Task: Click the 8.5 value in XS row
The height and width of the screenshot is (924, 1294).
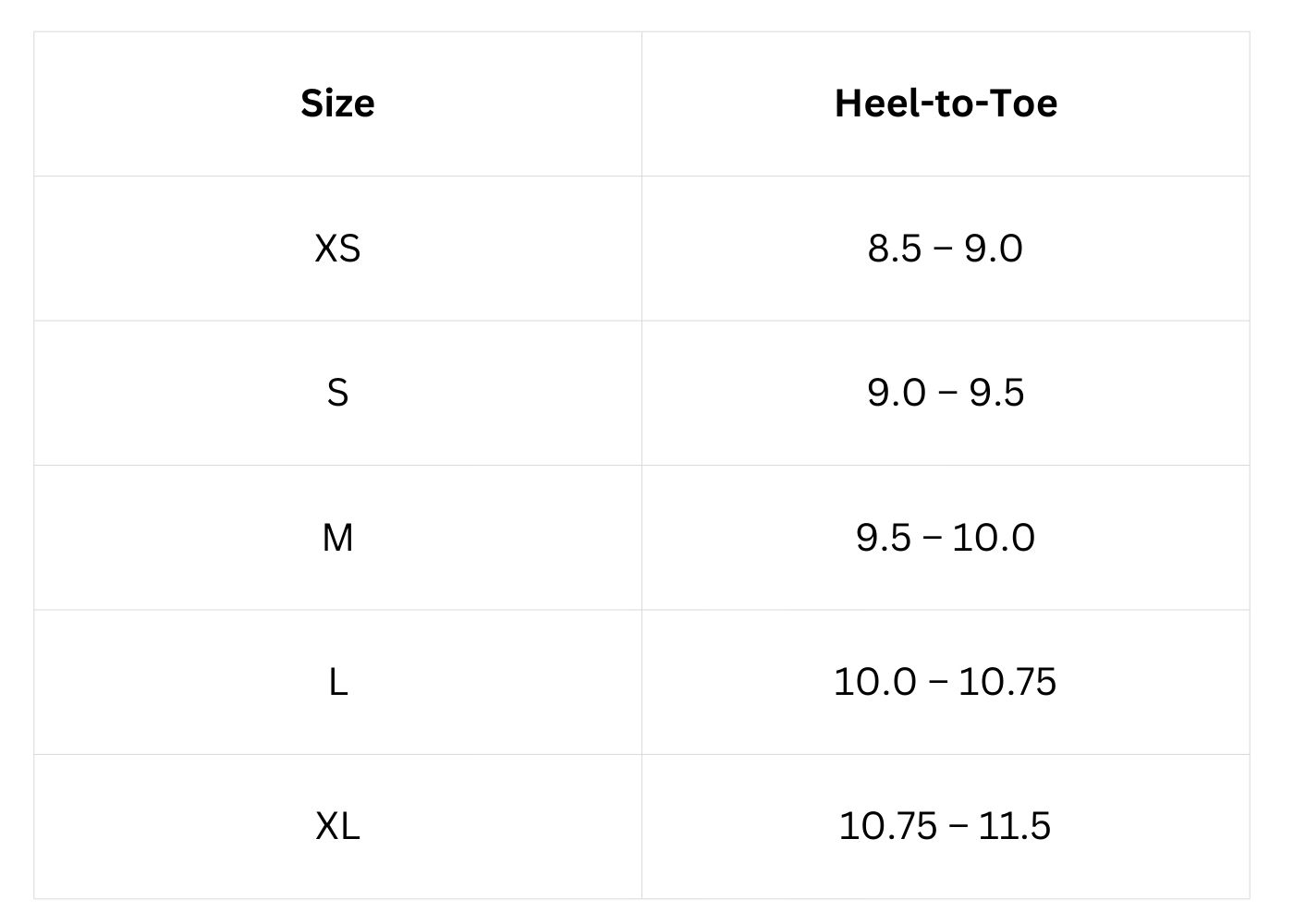Action: [x=894, y=249]
